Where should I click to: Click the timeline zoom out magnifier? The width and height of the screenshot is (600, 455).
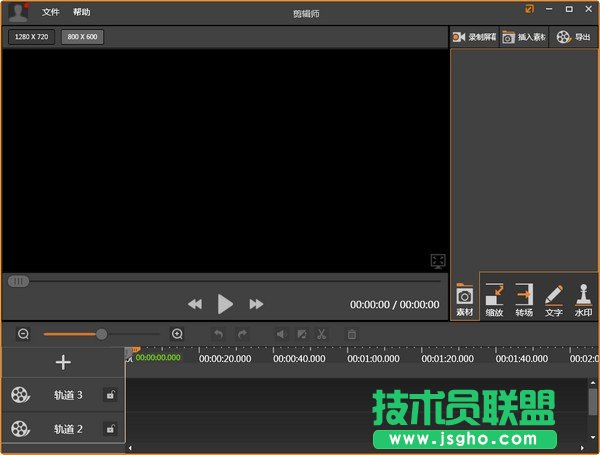[23, 334]
